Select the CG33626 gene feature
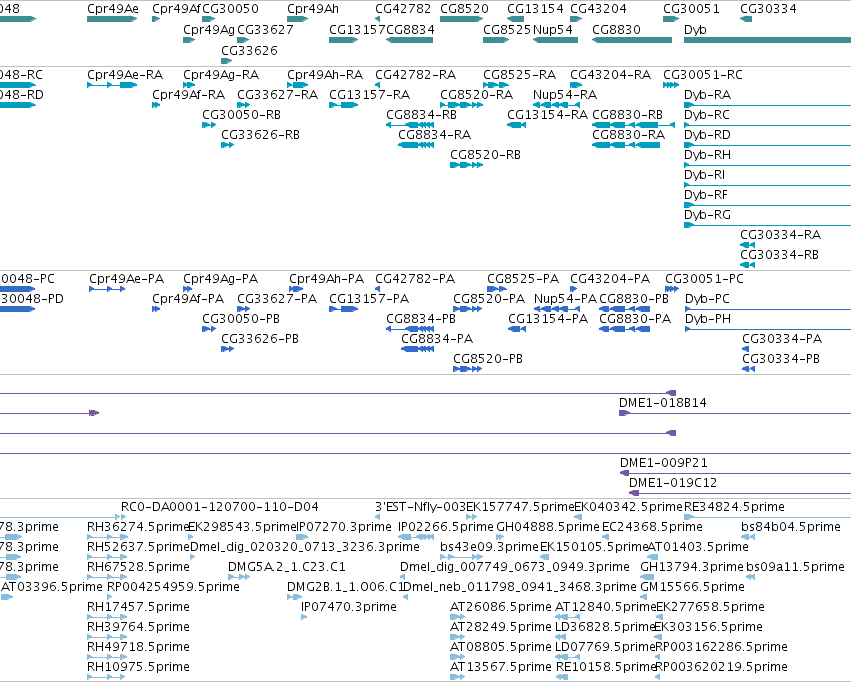Viewport: 851px width, 682px height. pyautogui.click(x=226, y=60)
